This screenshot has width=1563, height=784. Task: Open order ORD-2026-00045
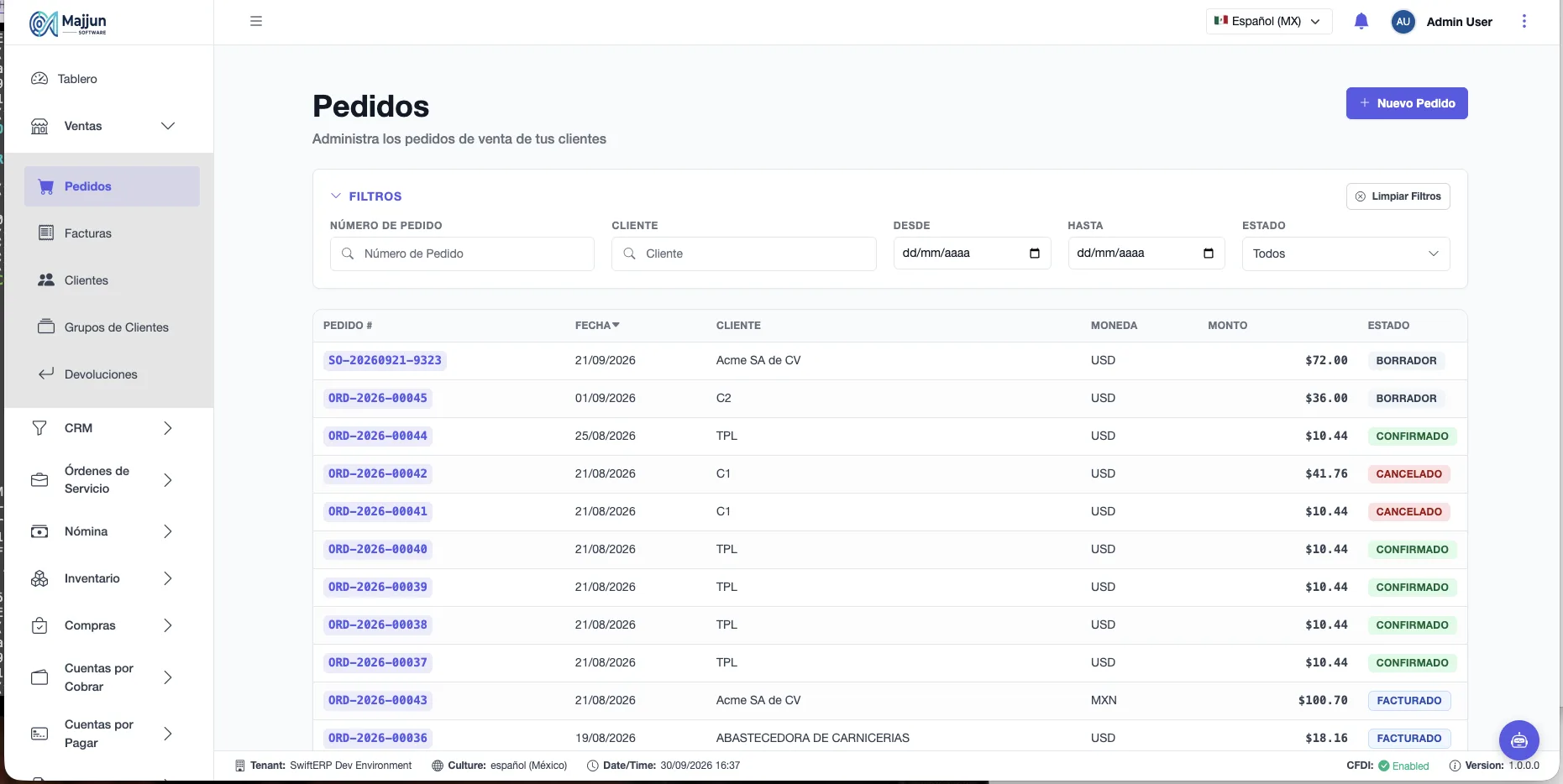coord(378,398)
